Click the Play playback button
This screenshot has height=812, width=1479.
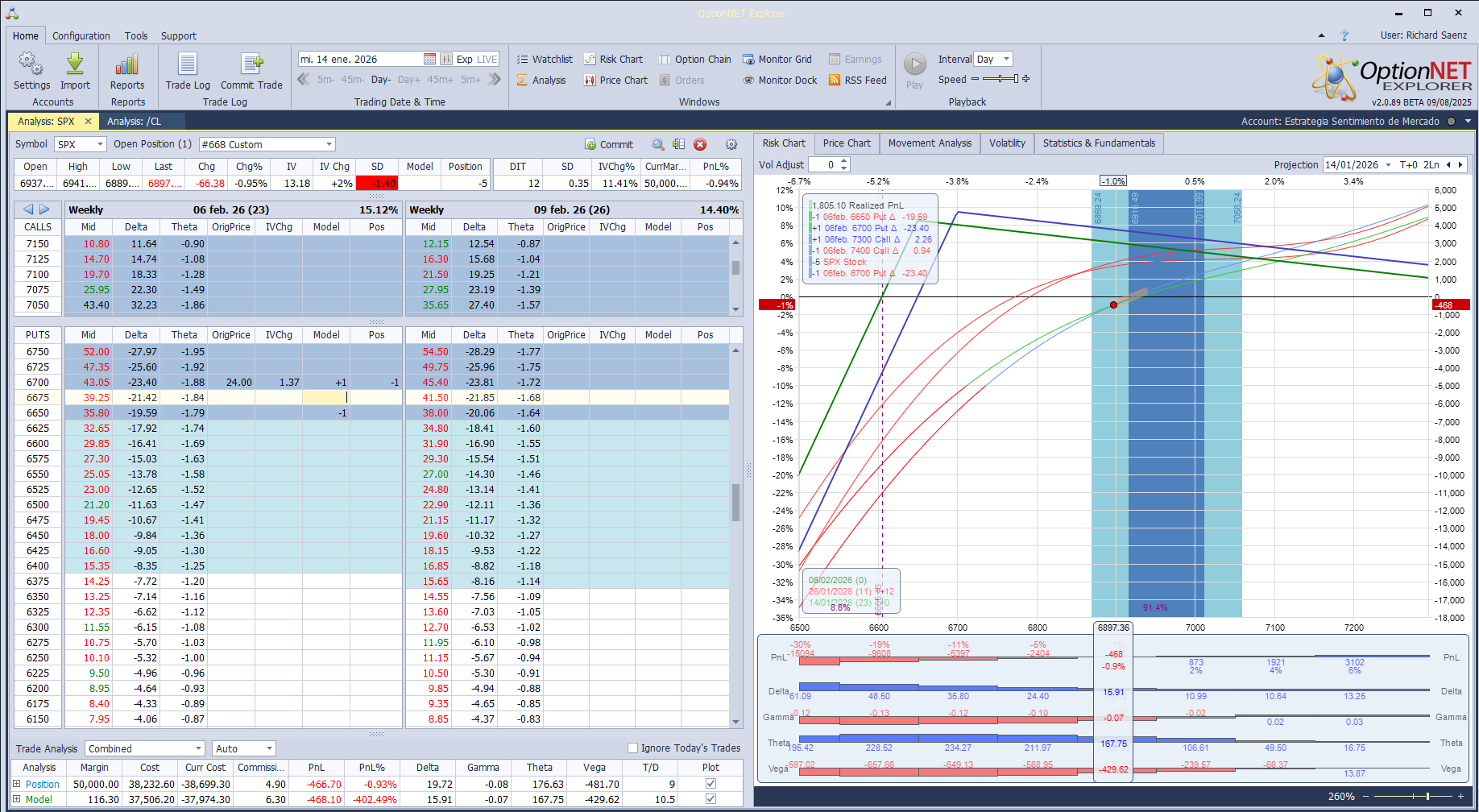click(914, 64)
